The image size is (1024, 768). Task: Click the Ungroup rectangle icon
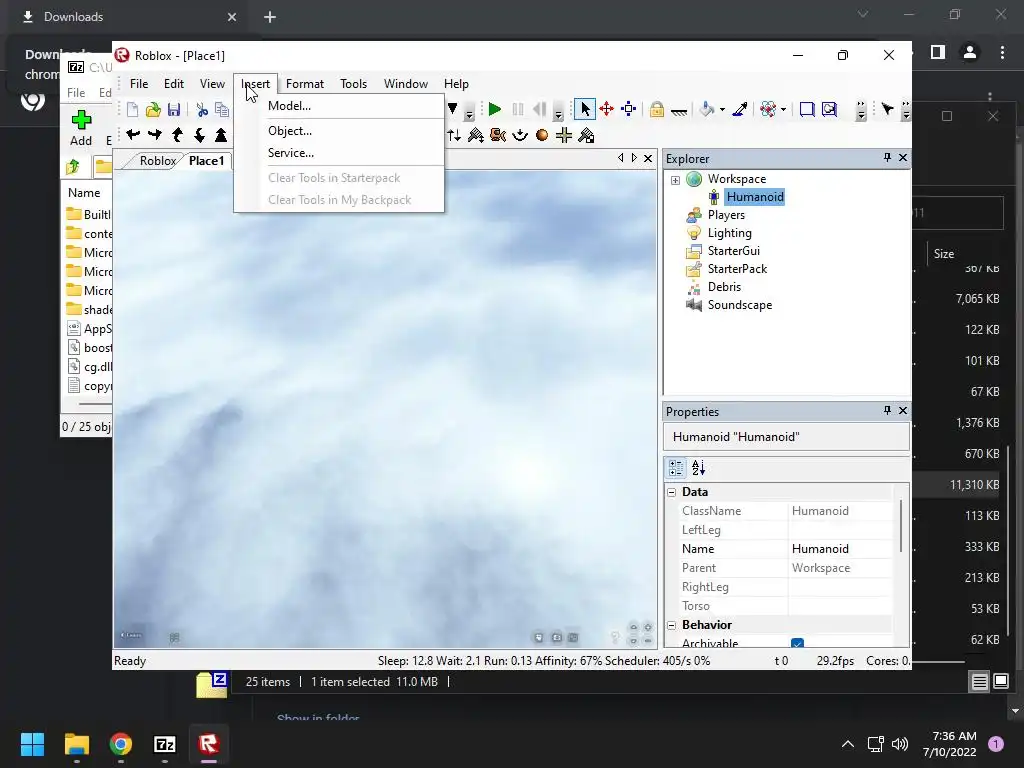tap(829, 109)
